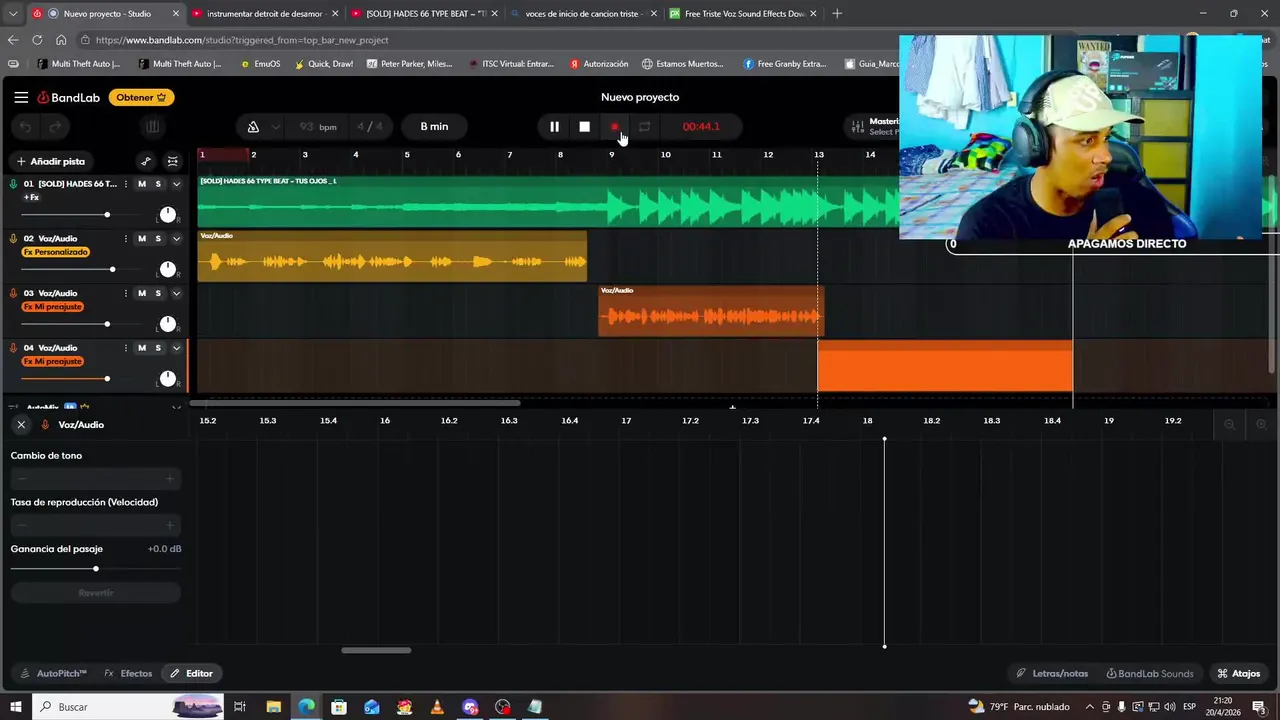Switch to Editor tab
The height and width of the screenshot is (720, 1280).
click(191, 674)
